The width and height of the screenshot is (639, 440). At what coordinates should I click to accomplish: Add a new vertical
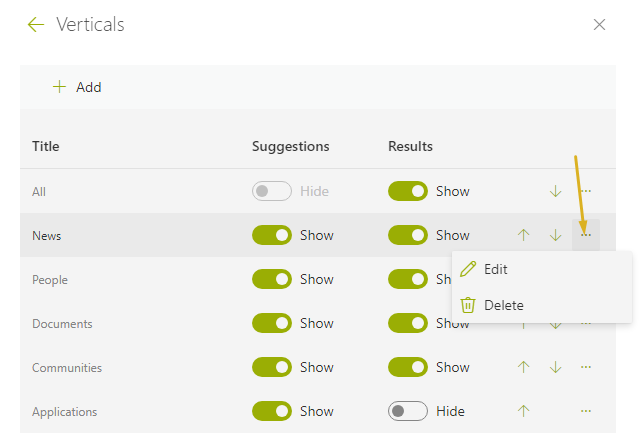tap(77, 87)
